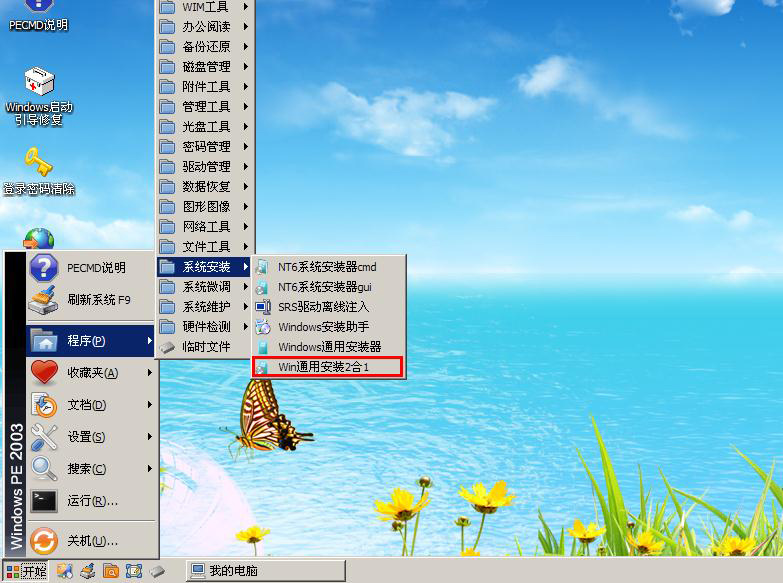Click the 临时文件 drive icon
The width and height of the screenshot is (783, 583).
coord(167,347)
